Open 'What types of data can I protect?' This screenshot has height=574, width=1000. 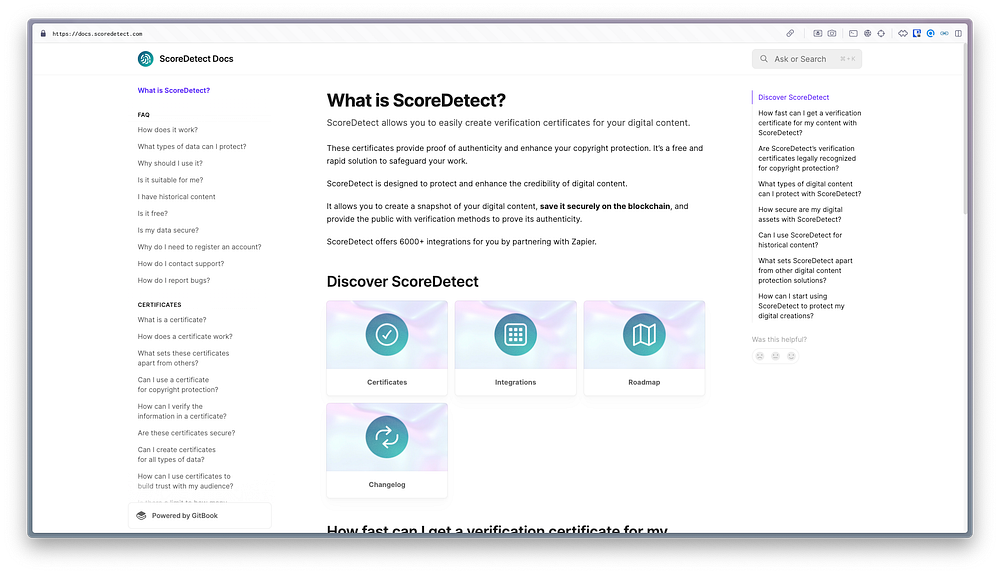point(192,147)
